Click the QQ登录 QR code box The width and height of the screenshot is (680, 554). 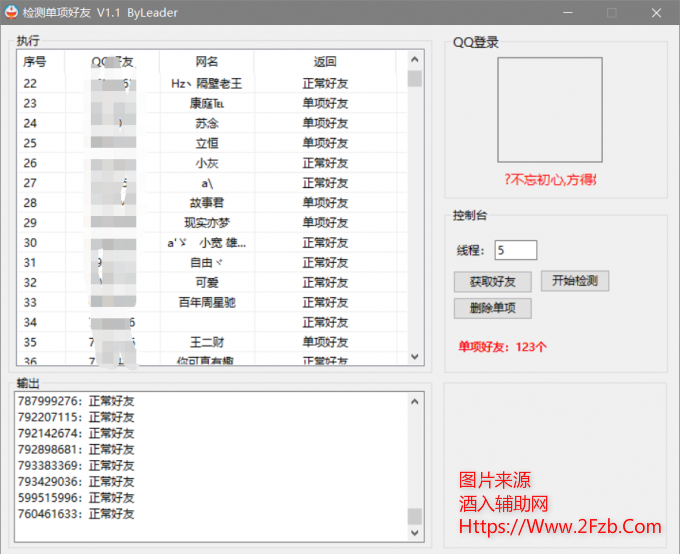[x=550, y=110]
